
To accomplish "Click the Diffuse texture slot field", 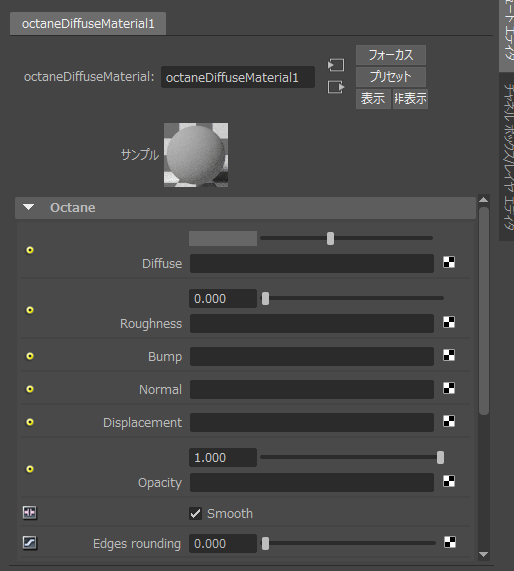I will [312, 263].
